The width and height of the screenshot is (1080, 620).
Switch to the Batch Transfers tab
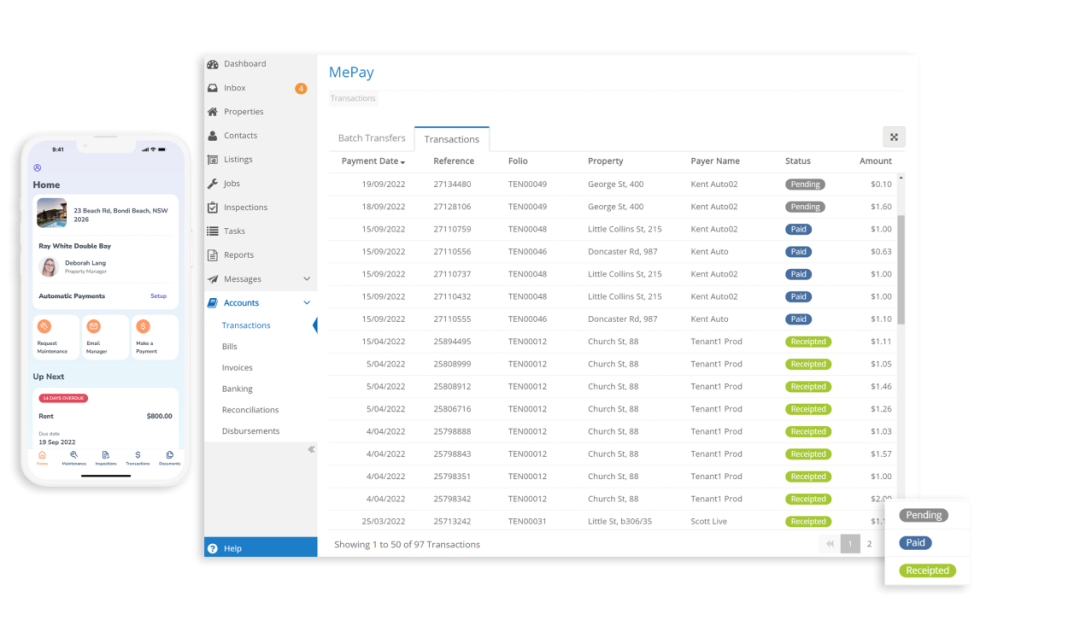371,138
